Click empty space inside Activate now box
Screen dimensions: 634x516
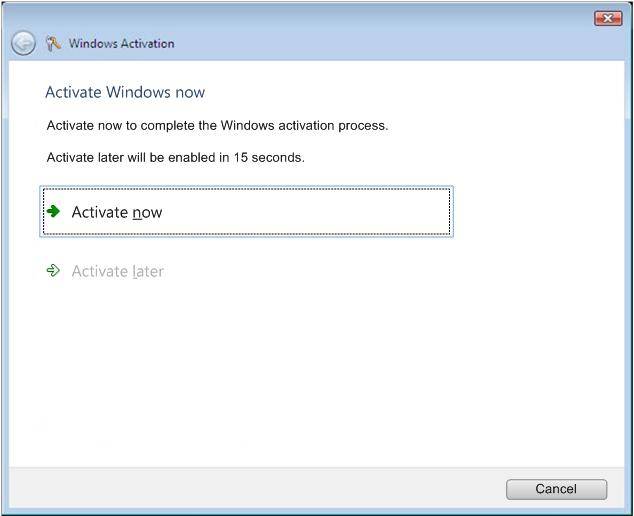tap(307, 211)
